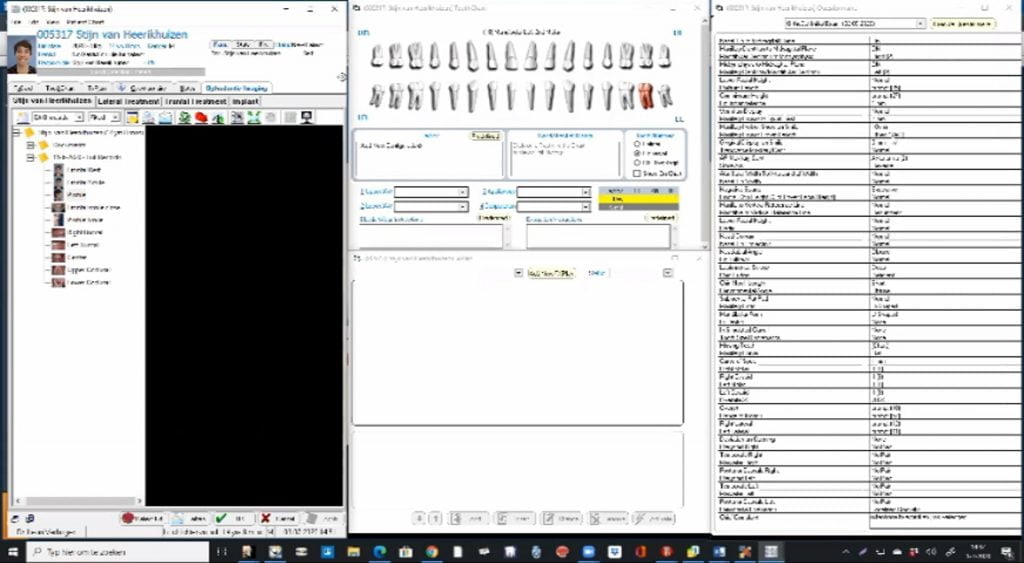Select the Upper Occlusal image thumbnail in tree
The width and height of the screenshot is (1024, 563).
[59, 270]
